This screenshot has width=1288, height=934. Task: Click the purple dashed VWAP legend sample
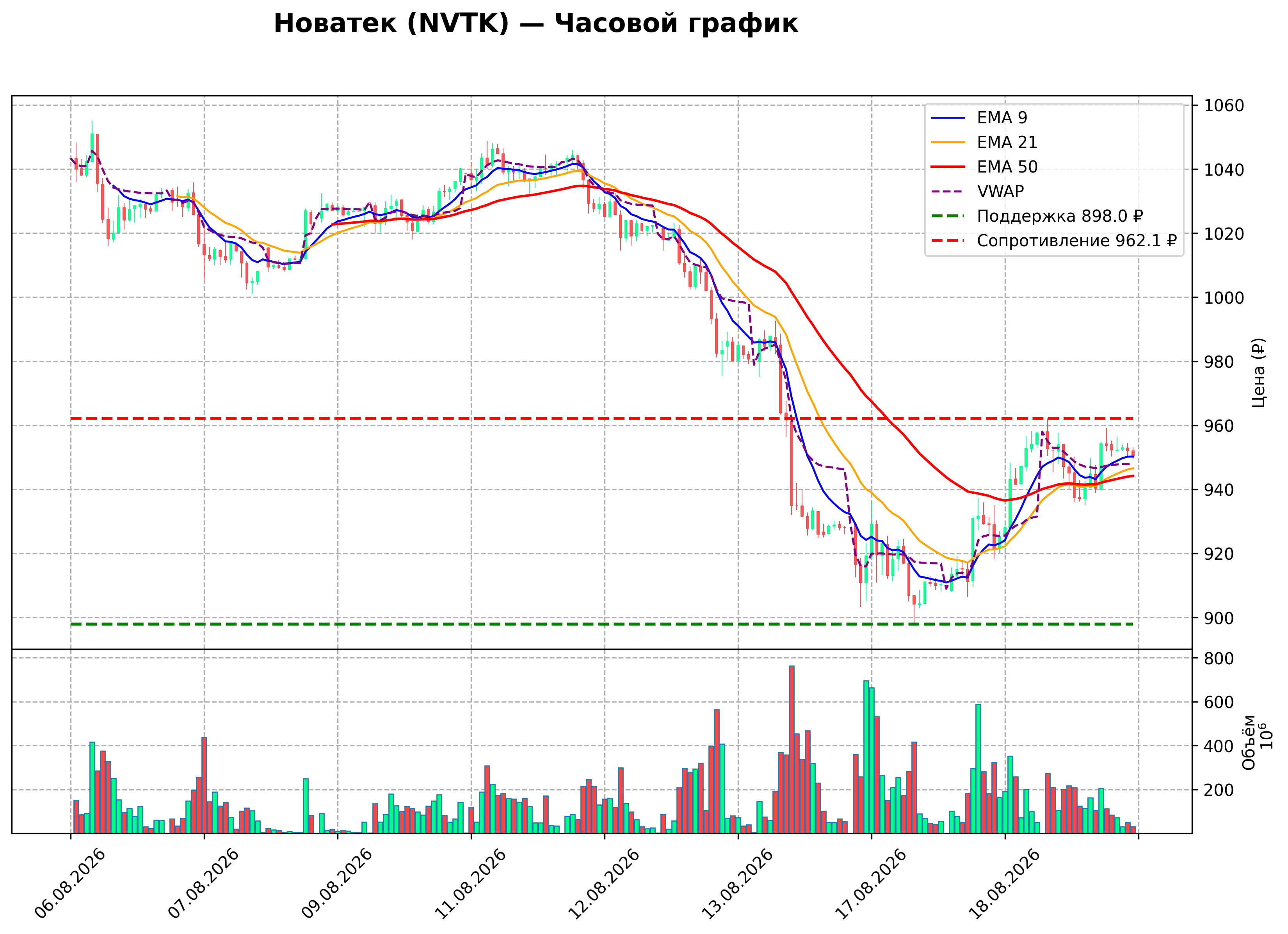click(x=948, y=191)
